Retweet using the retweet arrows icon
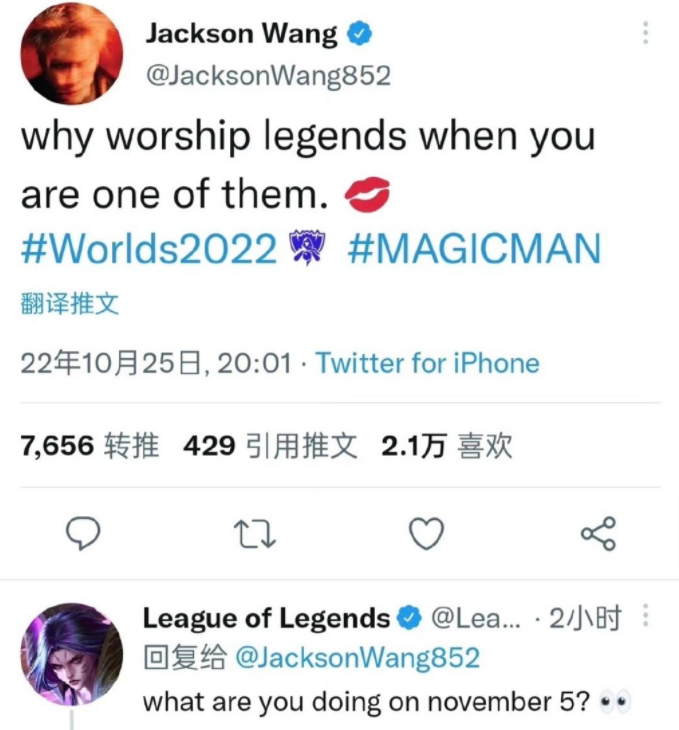 [255, 534]
